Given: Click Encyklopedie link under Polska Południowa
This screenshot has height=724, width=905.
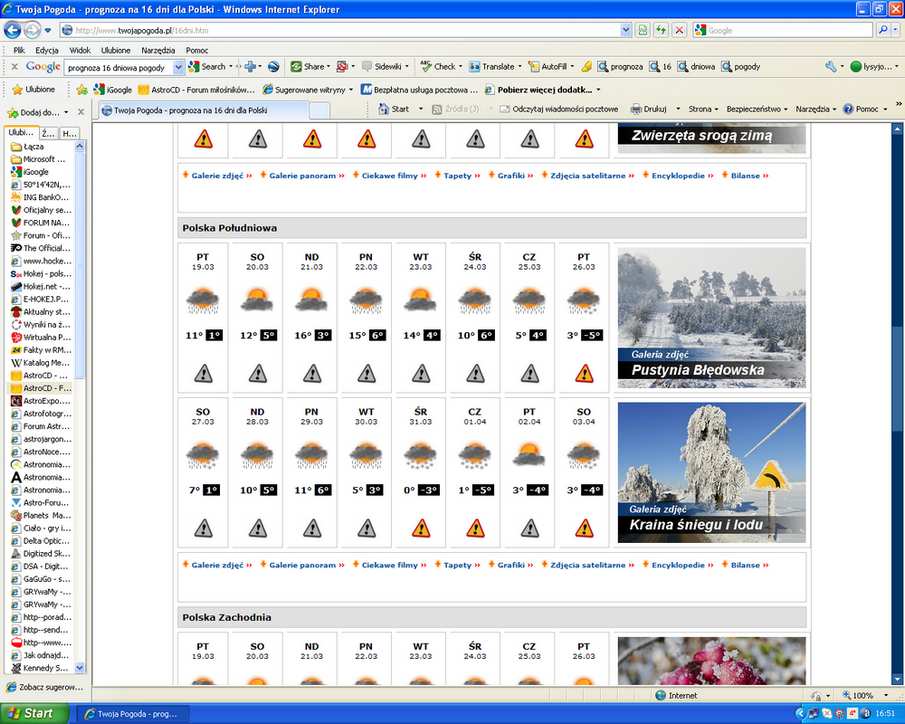Looking at the screenshot, I should [678, 565].
